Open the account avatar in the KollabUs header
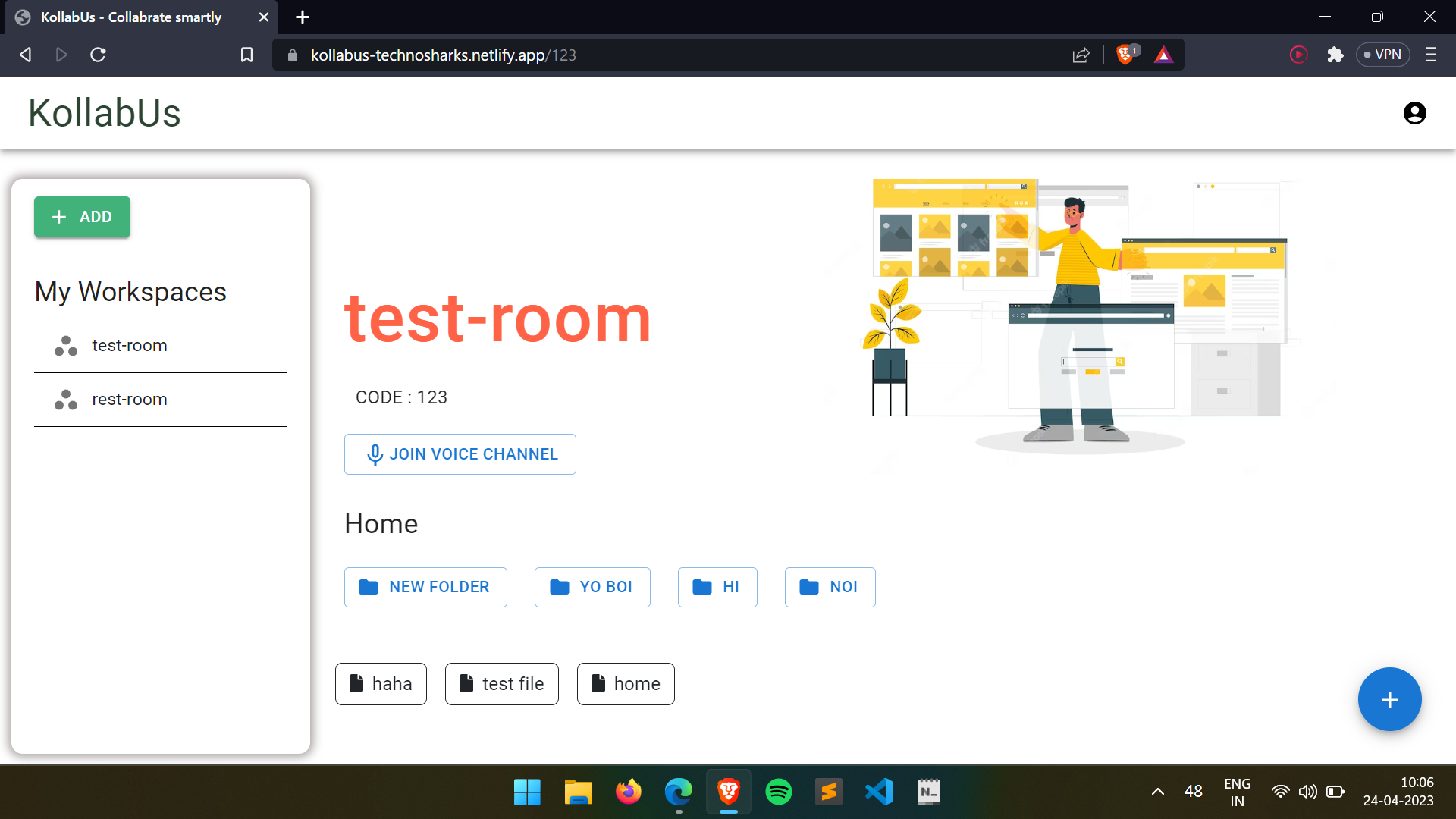Viewport: 1456px width, 819px height. [1414, 112]
